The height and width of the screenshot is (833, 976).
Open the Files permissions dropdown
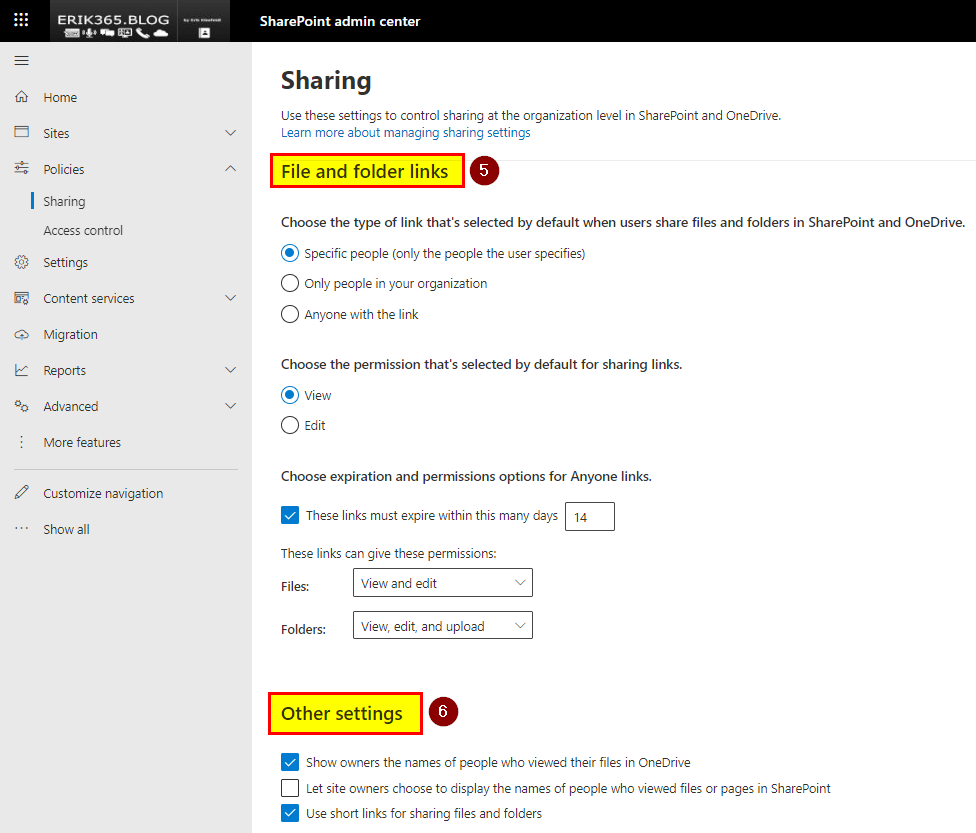[442, 583]
